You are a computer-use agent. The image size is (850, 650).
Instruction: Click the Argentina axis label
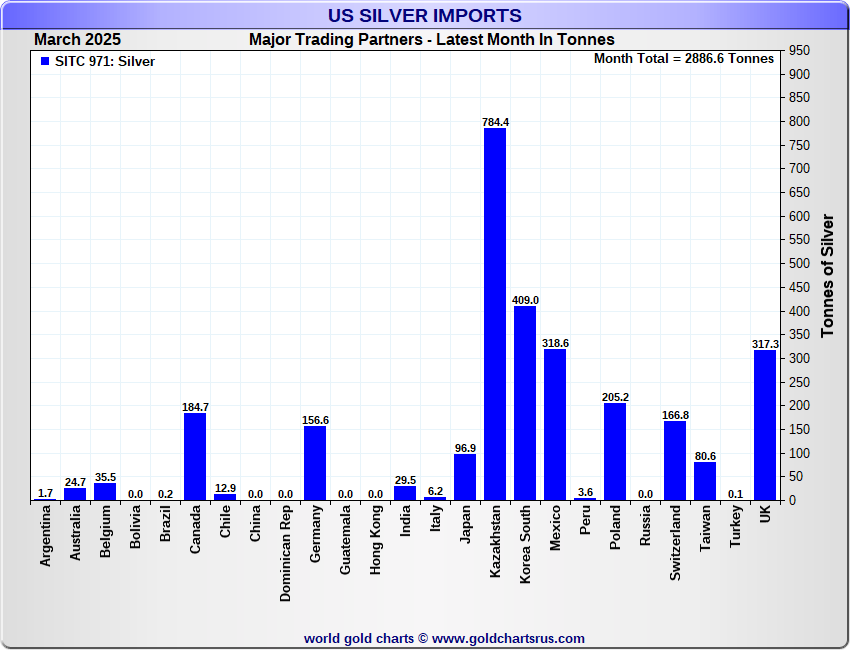(45, 536)
